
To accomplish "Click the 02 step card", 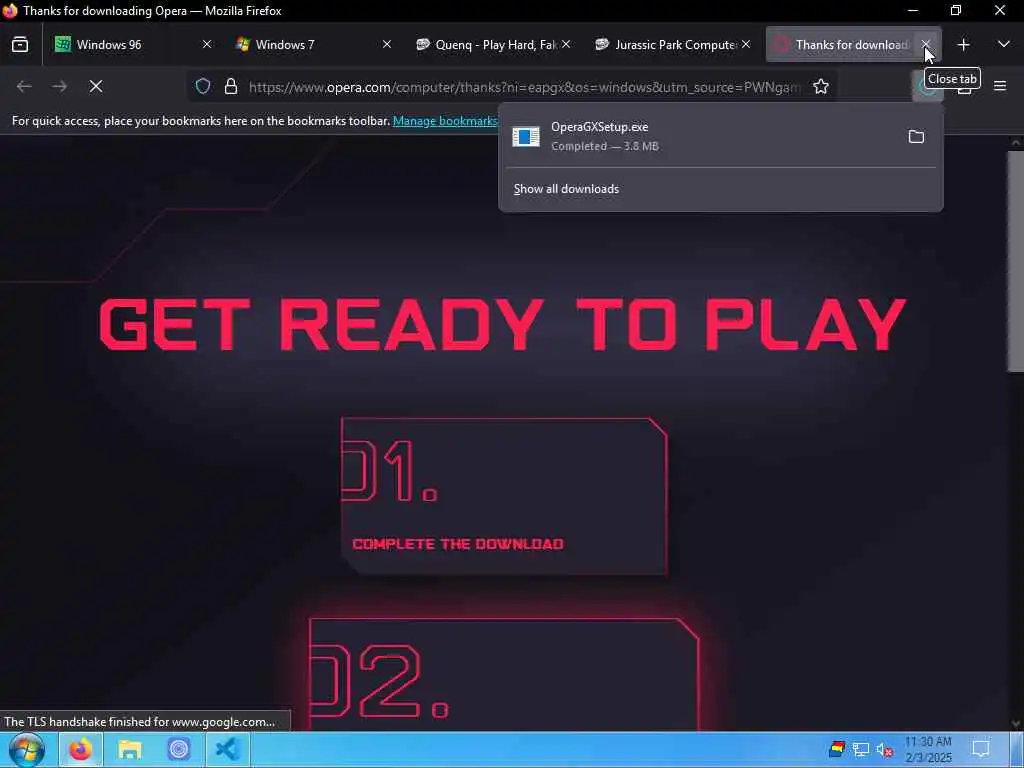I will tap(504, 675).
